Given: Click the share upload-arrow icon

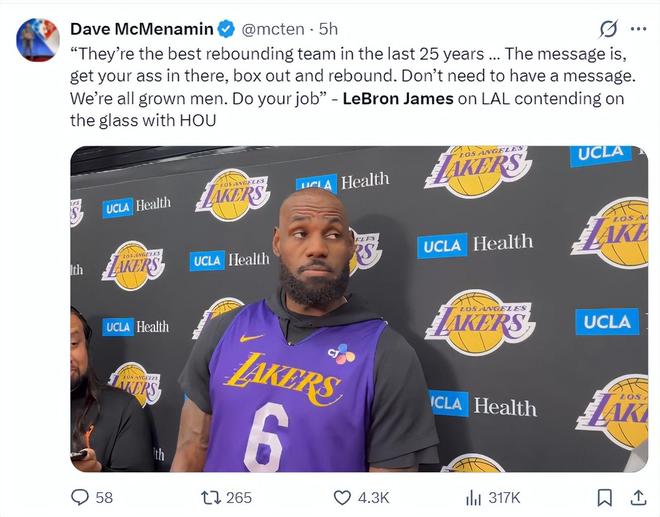Looking at the screenshot, I should click(x=637, y=497).
